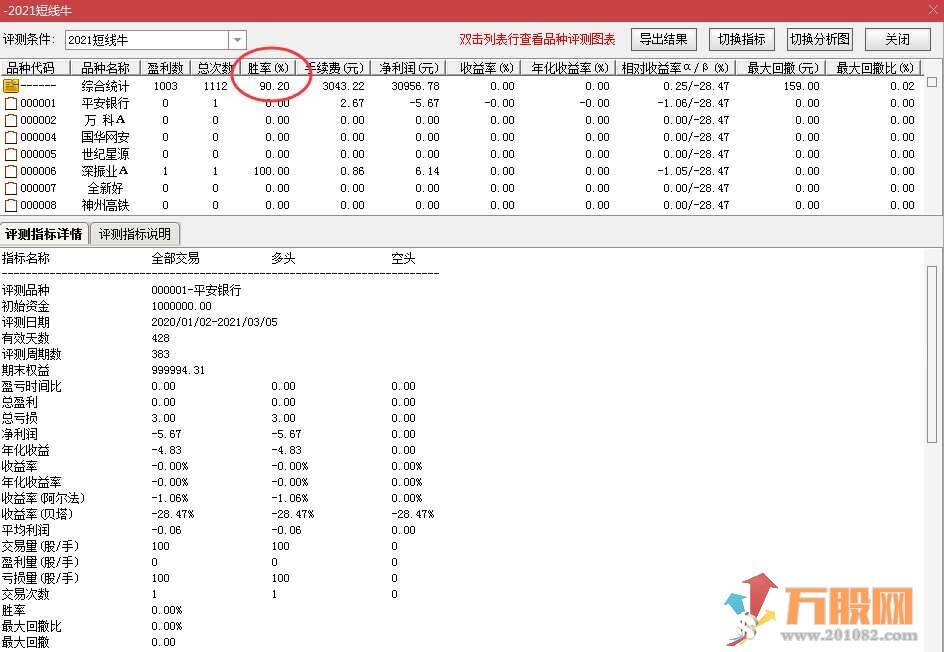Click the 000001-平安银行 value in details
Viewport: 944px width, 652px height.
click(196, 290)
